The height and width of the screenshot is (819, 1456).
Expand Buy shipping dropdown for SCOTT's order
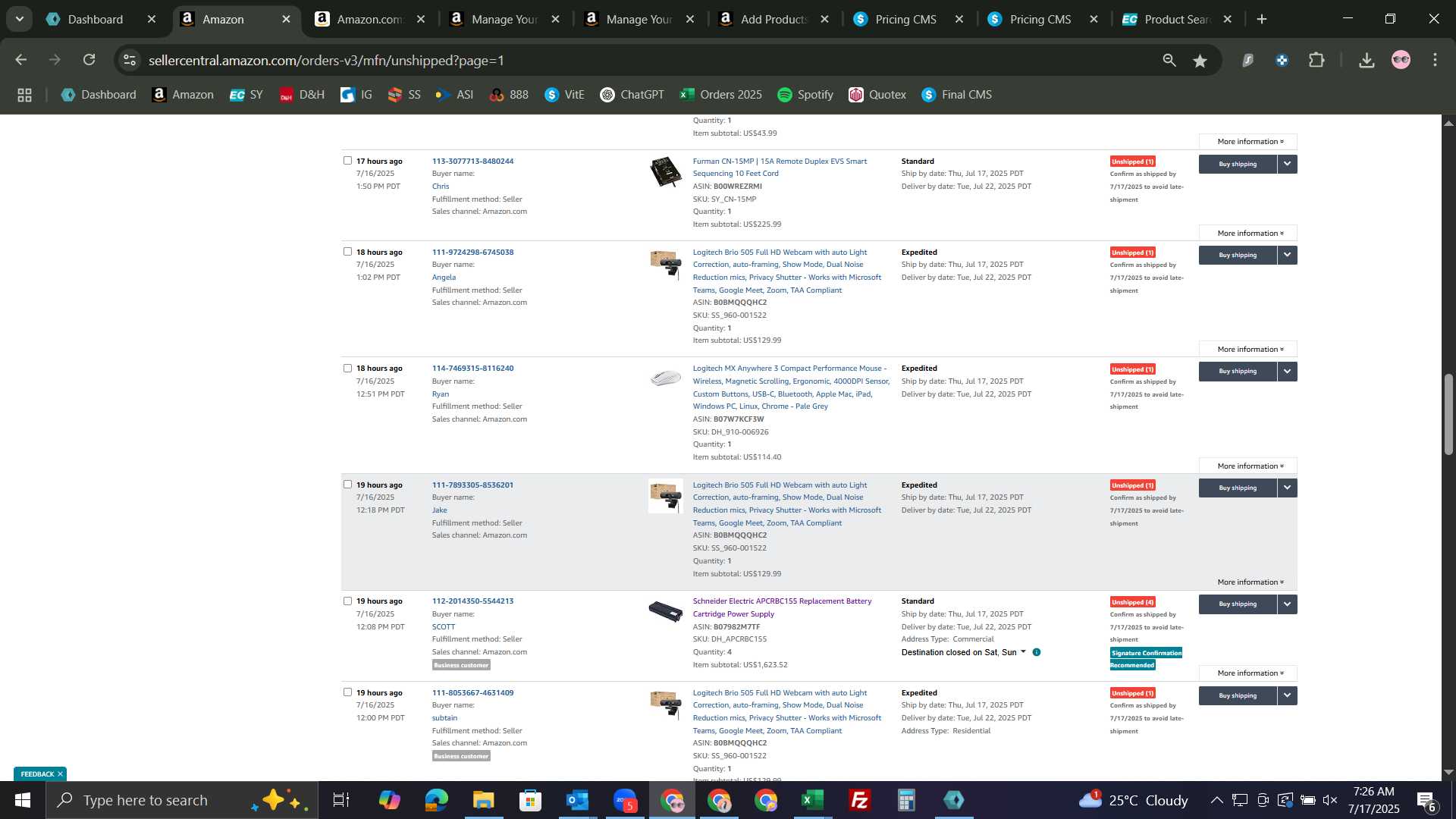coord(1287,604)
